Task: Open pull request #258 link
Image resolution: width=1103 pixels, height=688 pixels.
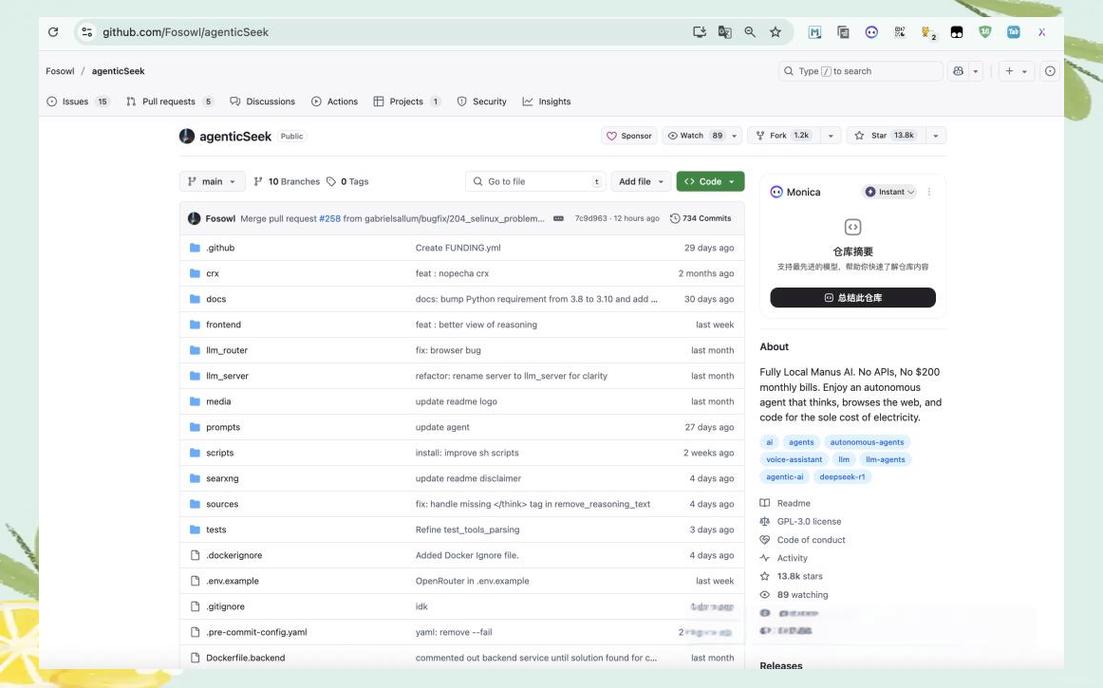Action: click(330, 219)
